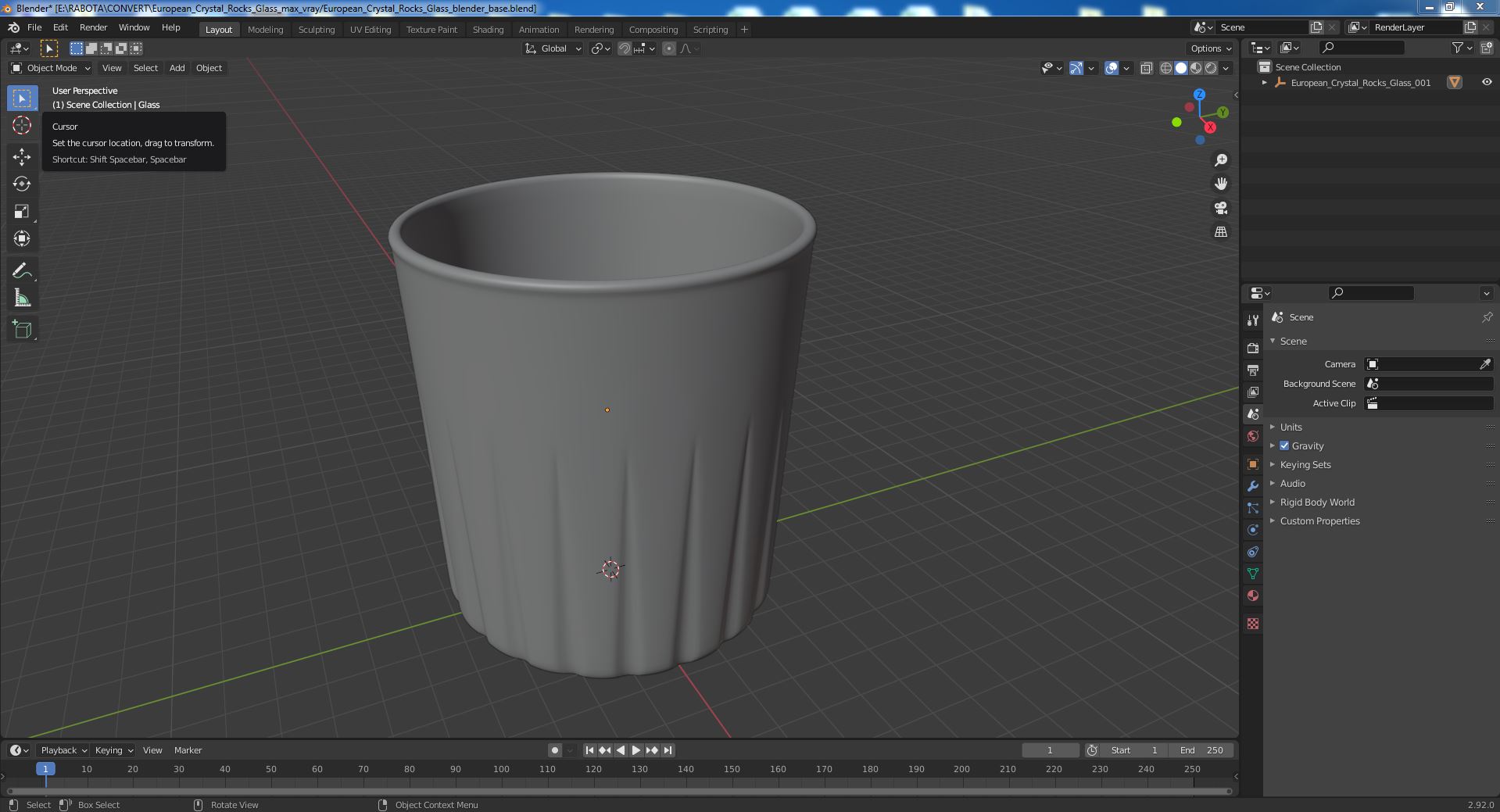The image size is (1500, 812).
Task: Open the Render menu
Action: click(93, 27)
